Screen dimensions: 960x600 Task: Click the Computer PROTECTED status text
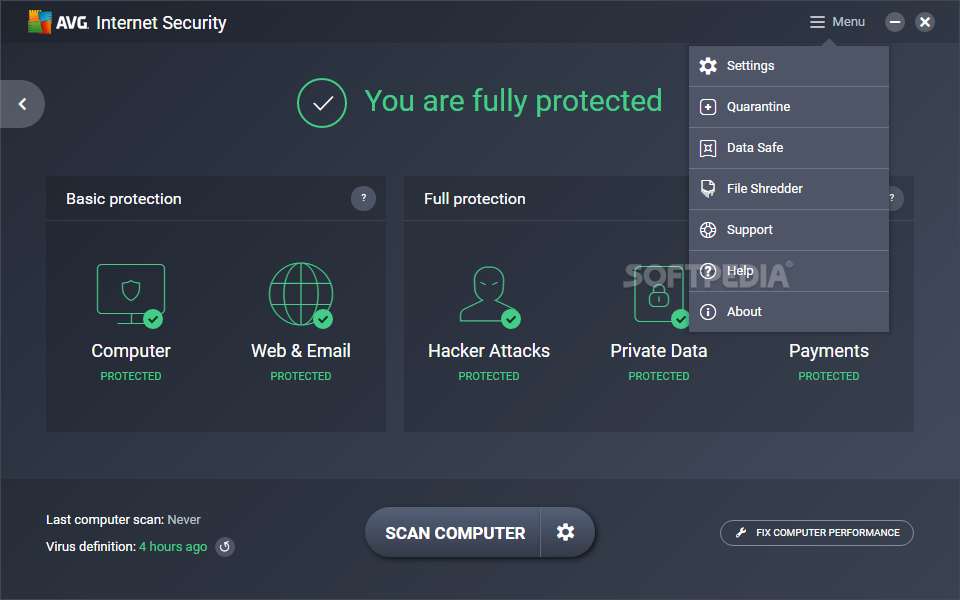pyautogui.click(x=131, y=377)
